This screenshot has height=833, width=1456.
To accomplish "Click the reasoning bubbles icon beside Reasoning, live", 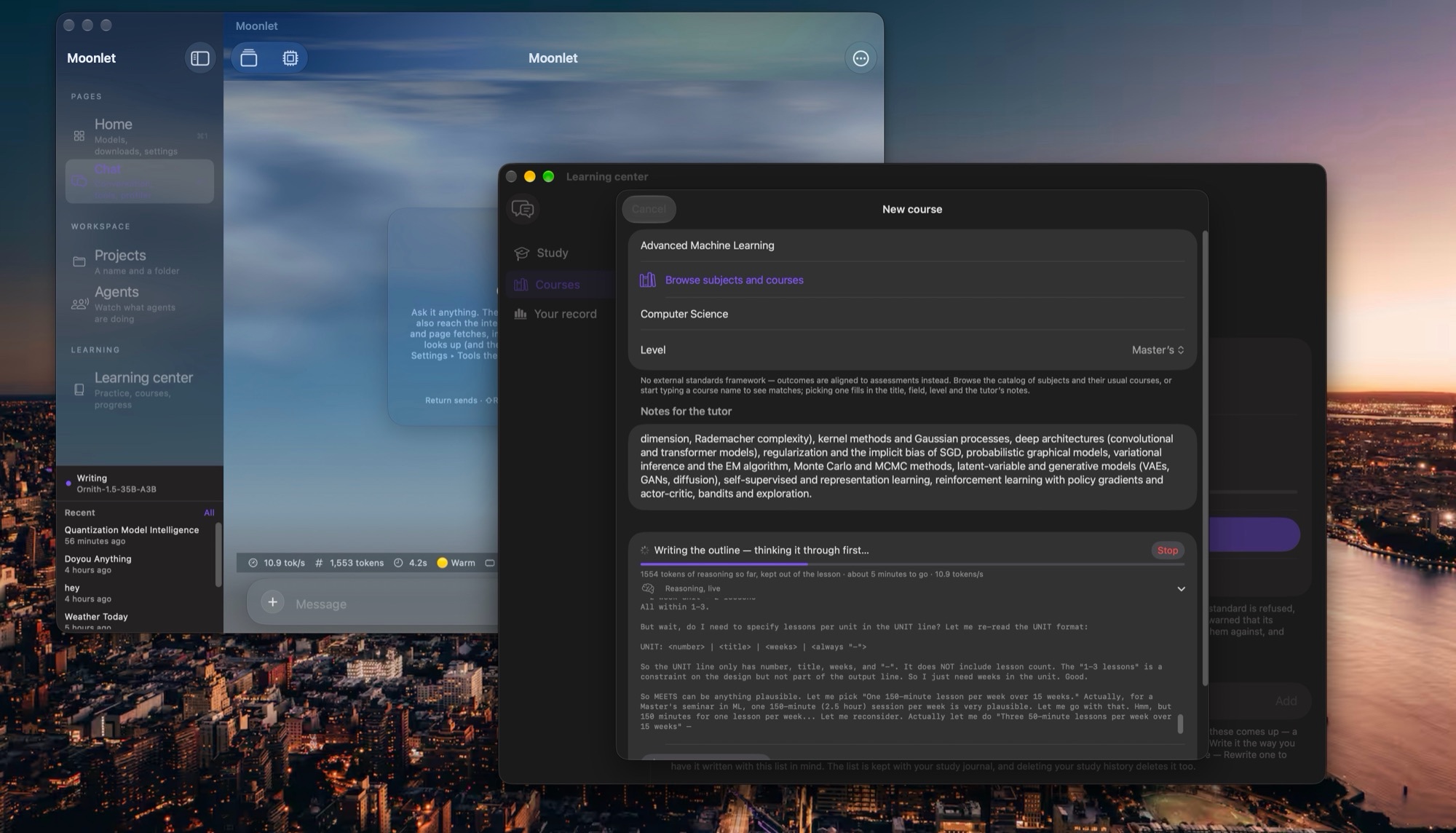I will tap(648, 588).
